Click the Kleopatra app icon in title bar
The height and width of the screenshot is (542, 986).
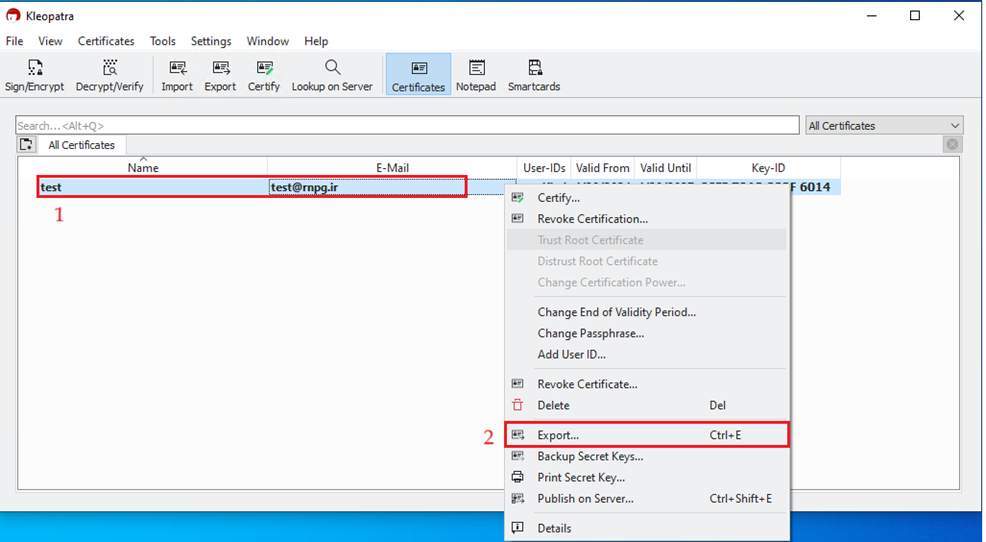coord(13,16)
